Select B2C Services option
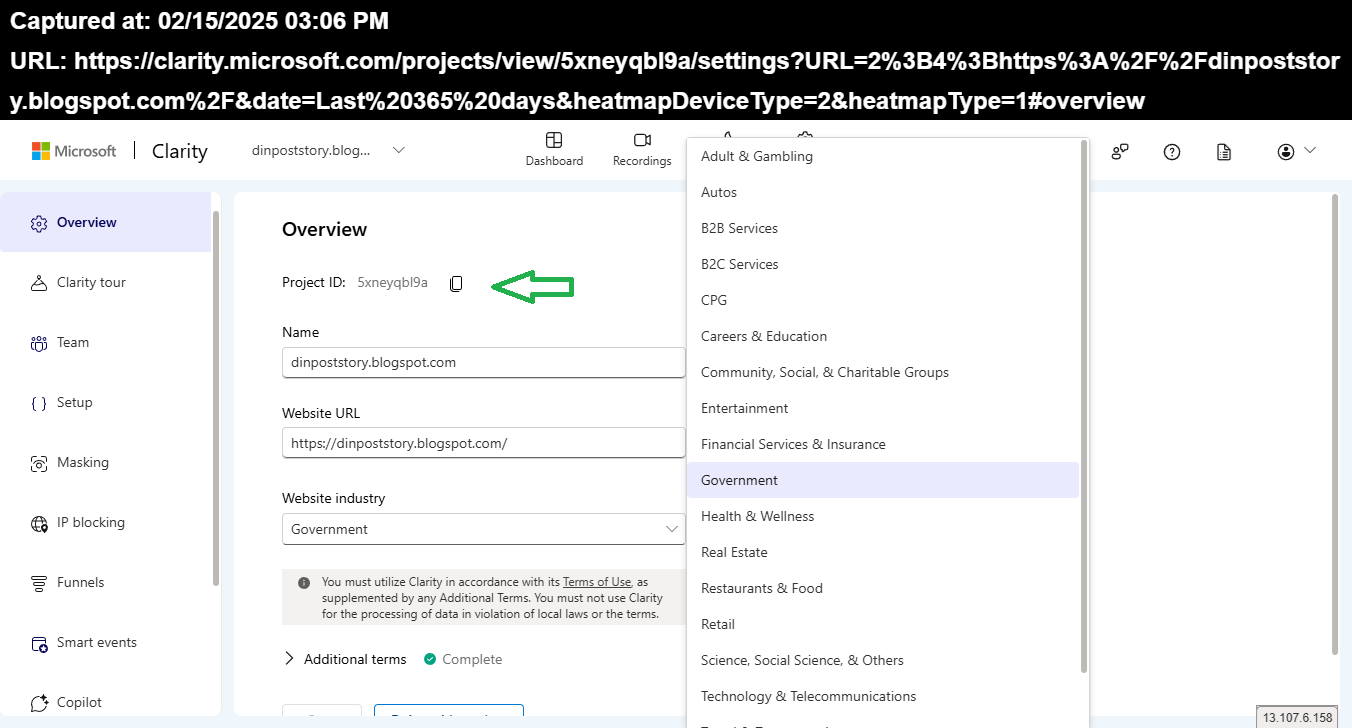Screen dimensions: 1352x728 coord(883,264)
